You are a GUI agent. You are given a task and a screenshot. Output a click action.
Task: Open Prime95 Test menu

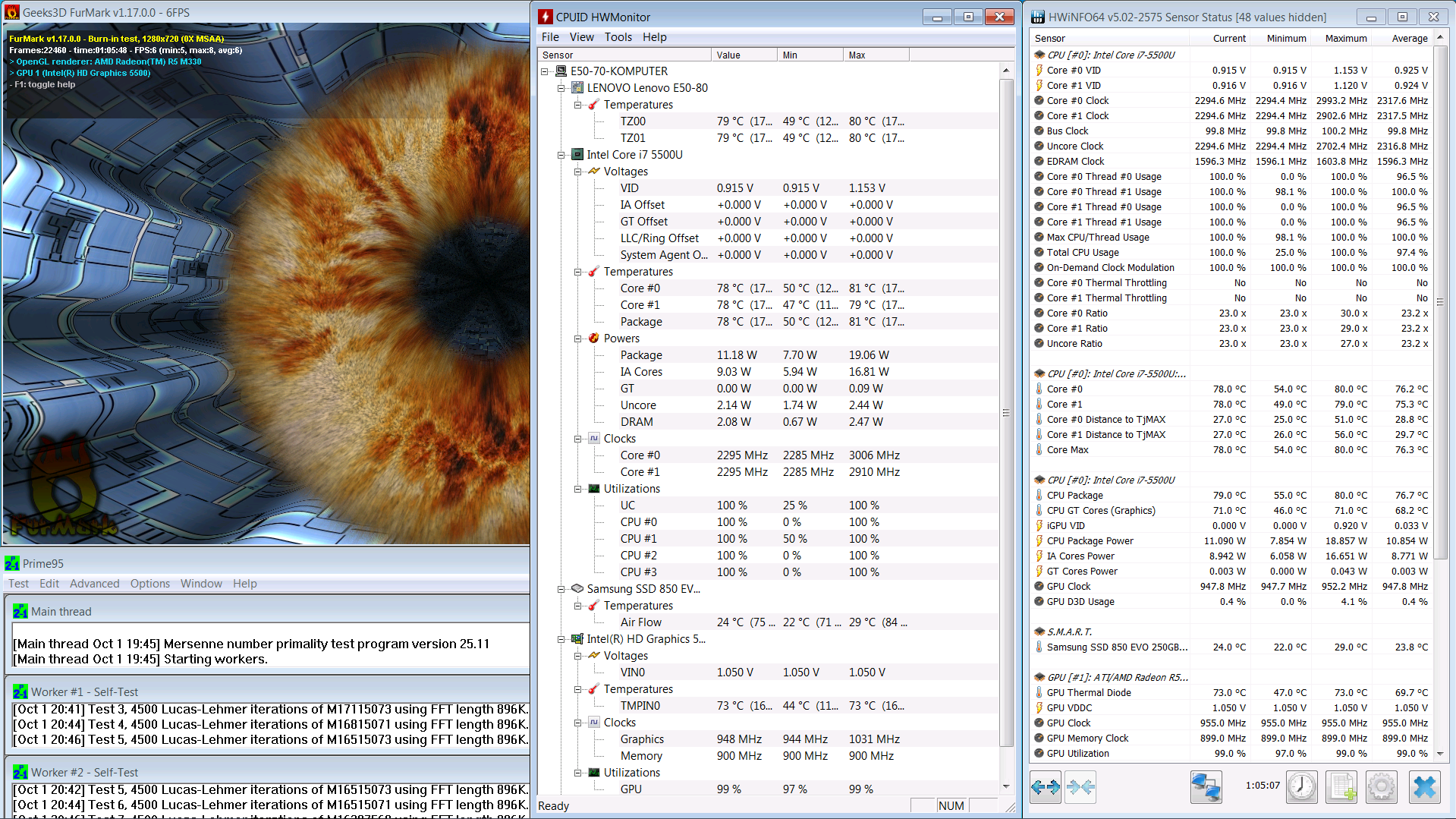click(19, 584)
